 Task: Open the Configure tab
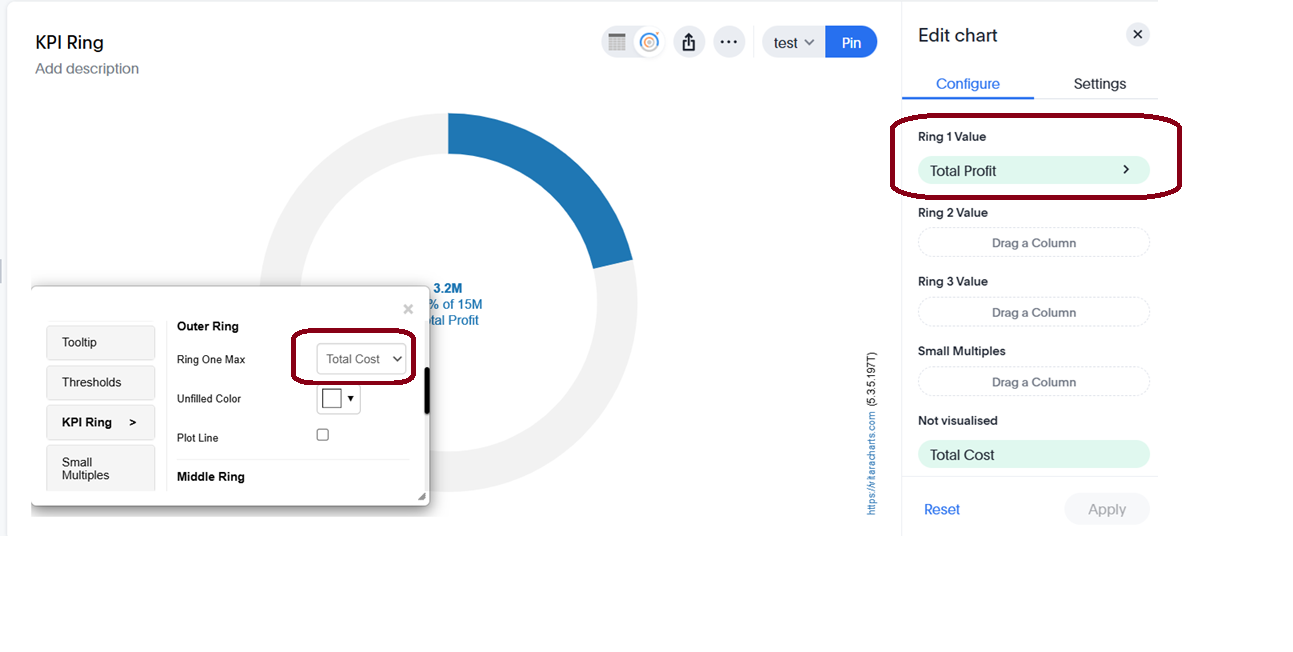coord(967,84)
